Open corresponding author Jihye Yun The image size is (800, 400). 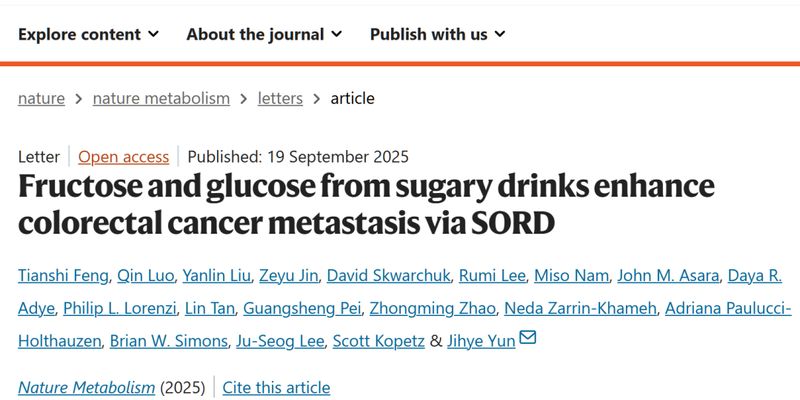[x=480, y=340]
